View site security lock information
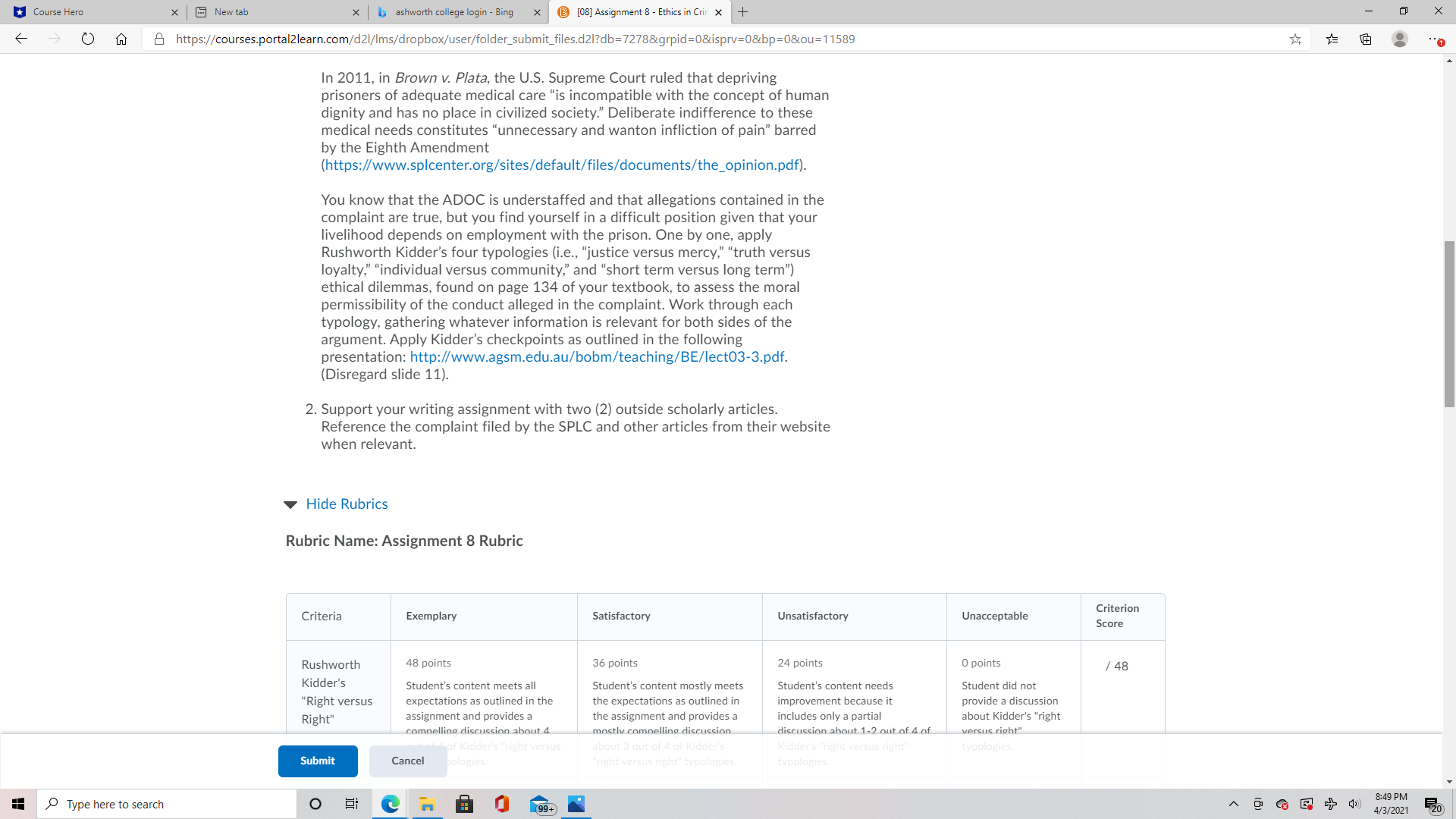The width and height of the screenshot is (1456, 819). point(159,39)
